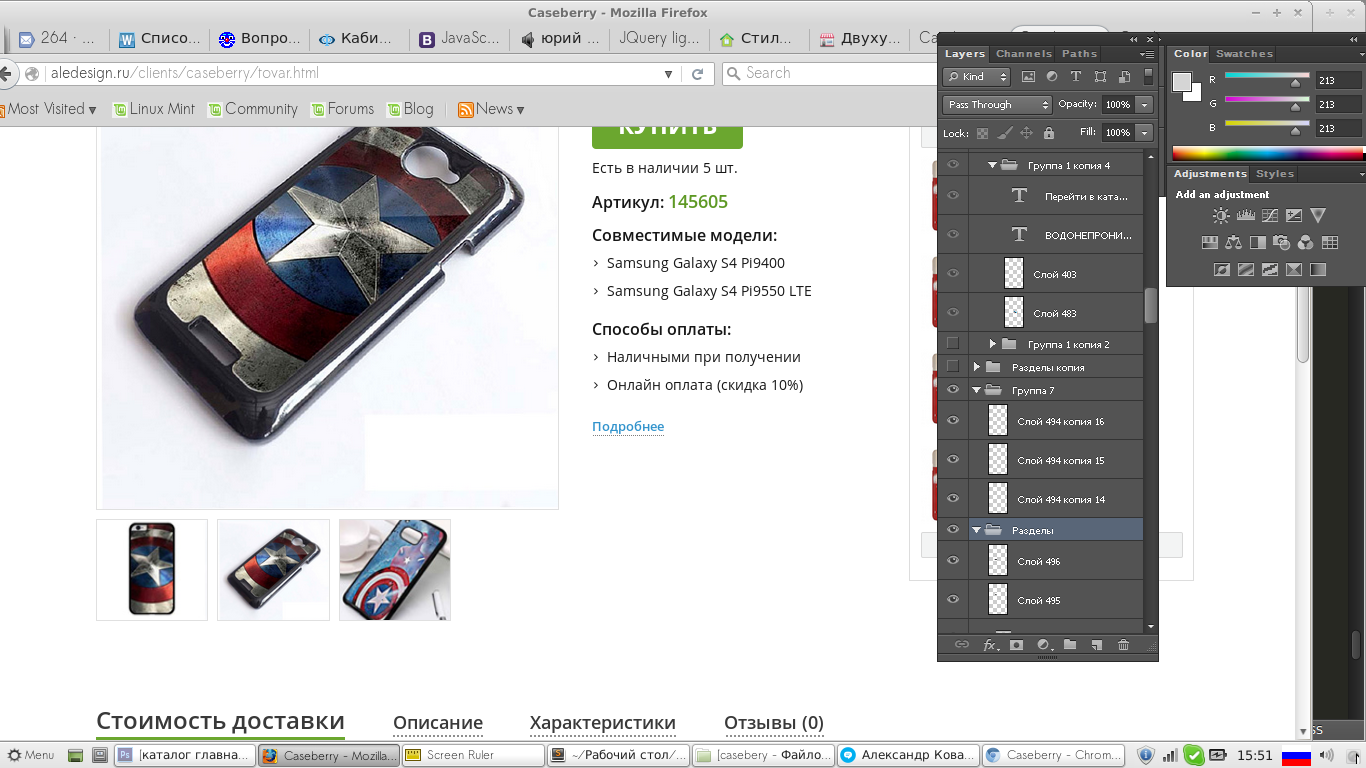This screenshot has width=1366, height=768.
Task: Open the layer style fx menu
Action: pos(990,645)
